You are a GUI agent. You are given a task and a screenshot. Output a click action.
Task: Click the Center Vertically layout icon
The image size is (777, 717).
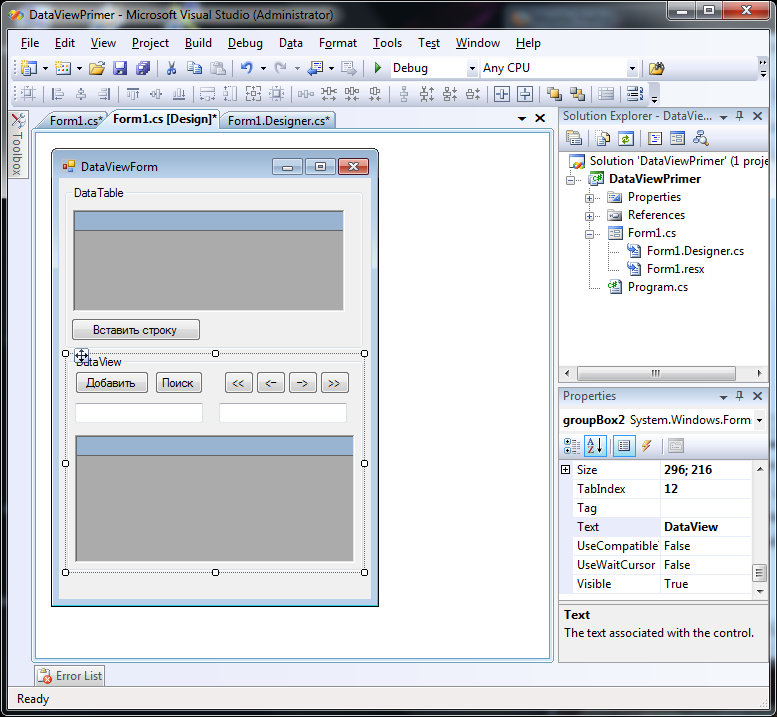point(525,94)
